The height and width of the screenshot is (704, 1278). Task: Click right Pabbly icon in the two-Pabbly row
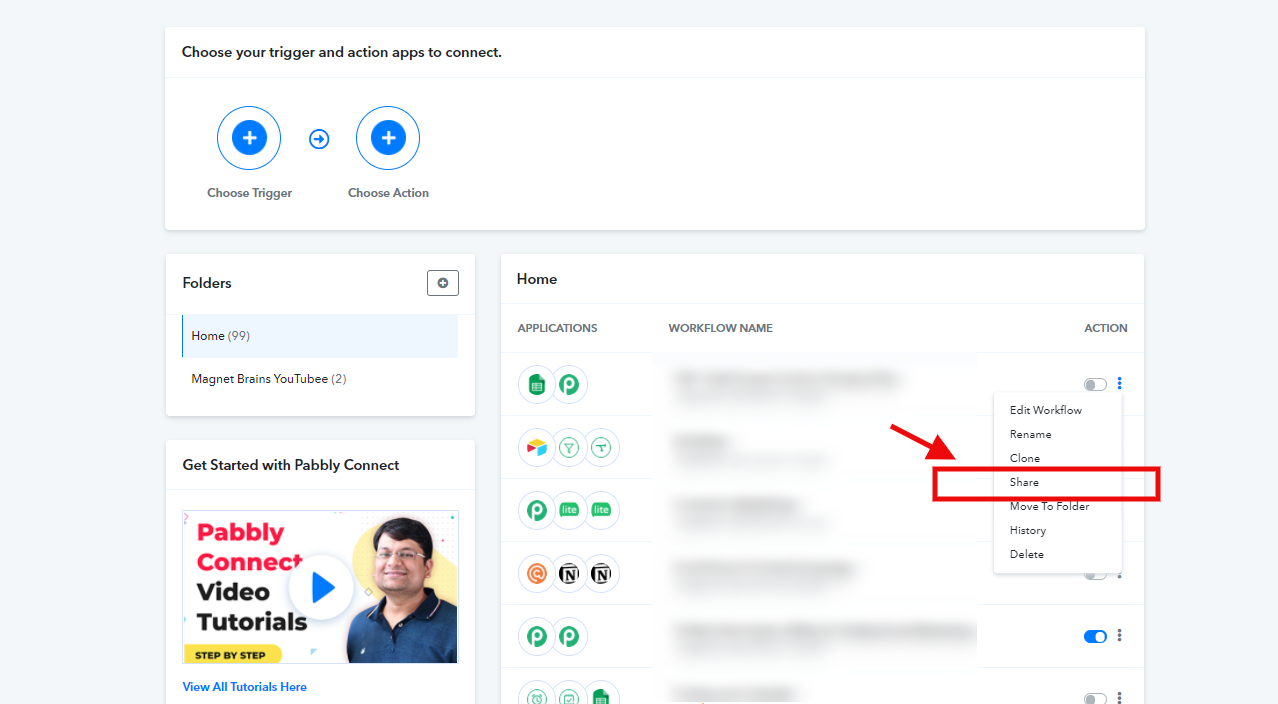coord(570,636)
